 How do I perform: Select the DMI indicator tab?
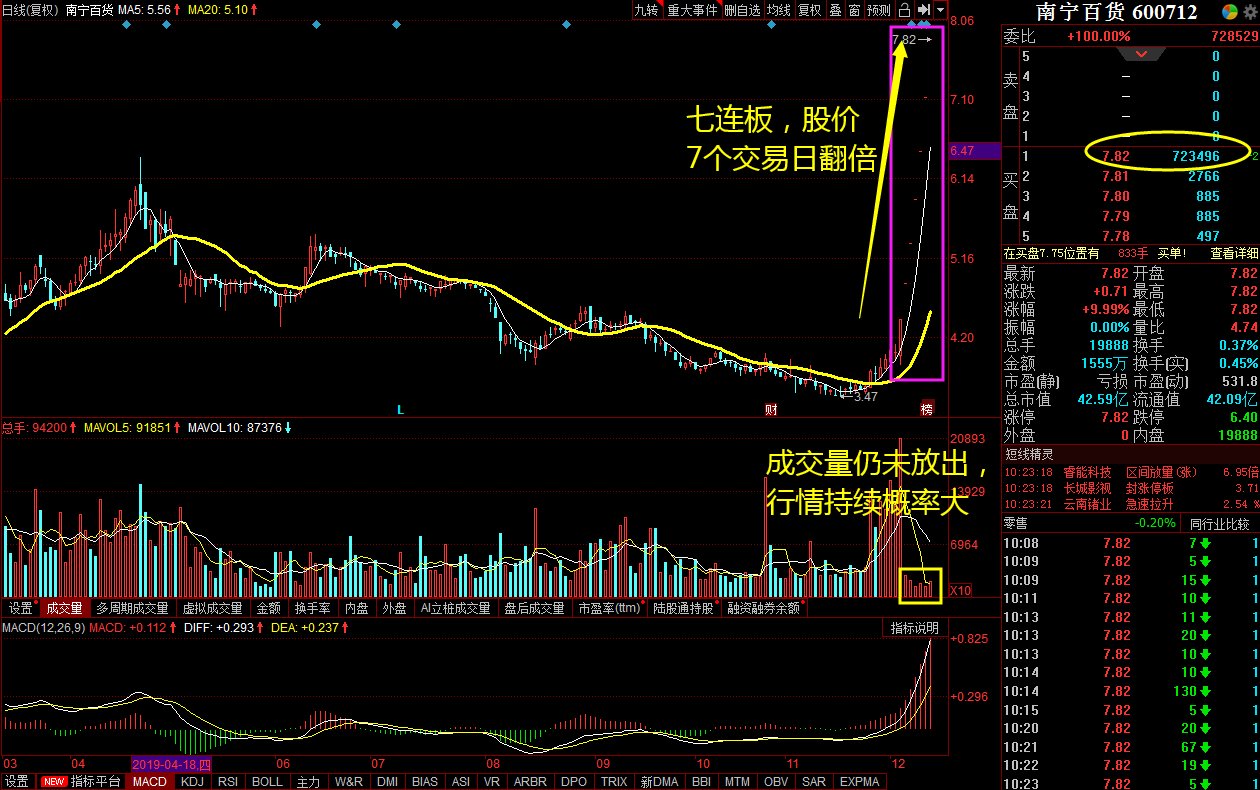(x=387, y=781)
